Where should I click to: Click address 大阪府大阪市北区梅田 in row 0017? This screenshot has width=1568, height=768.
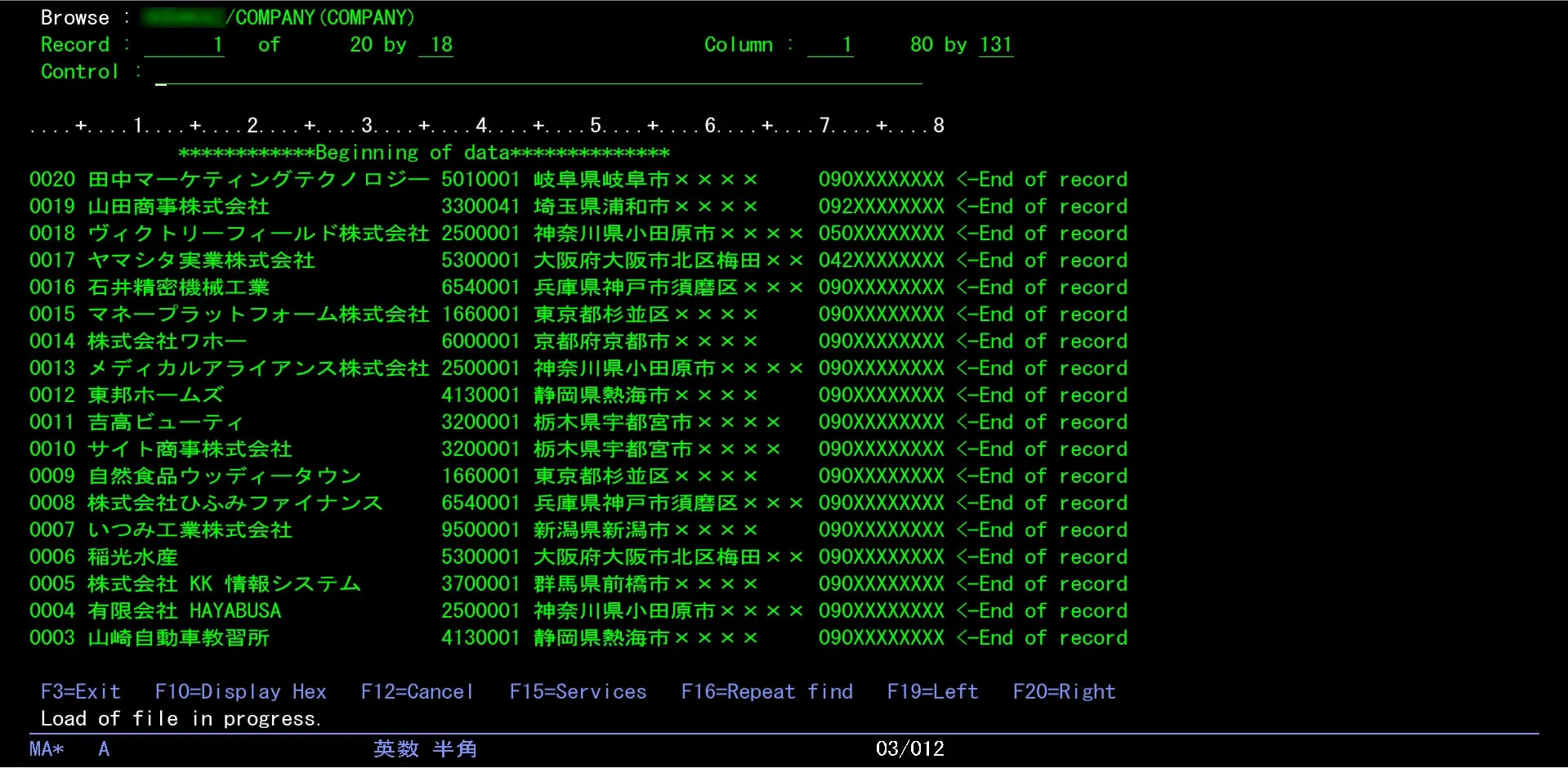(x=647, y=260)
